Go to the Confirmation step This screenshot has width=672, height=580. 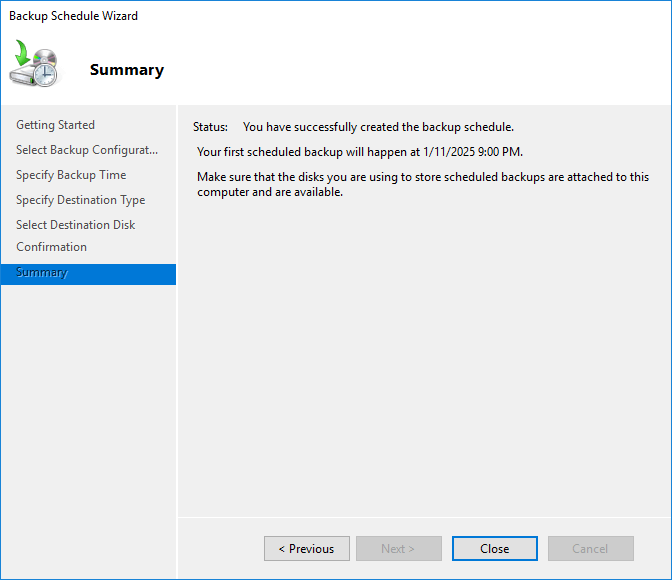tap(51, 247)
